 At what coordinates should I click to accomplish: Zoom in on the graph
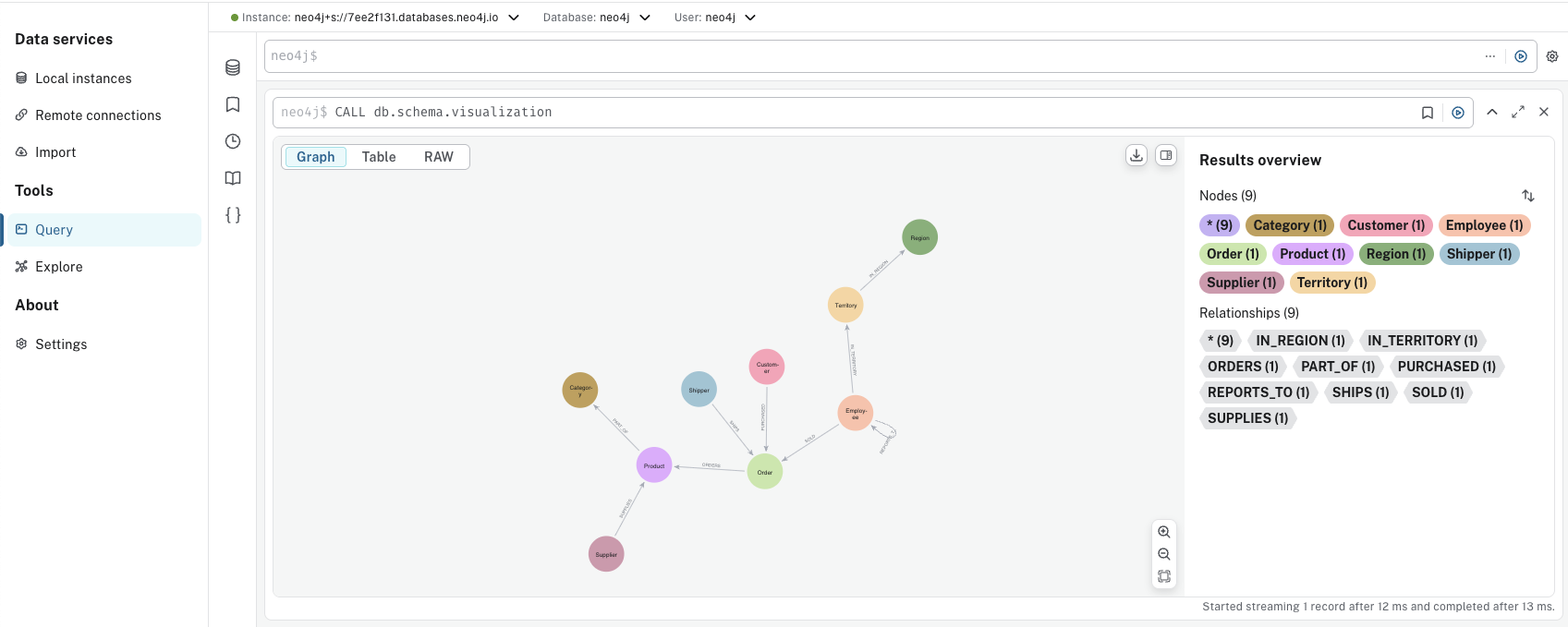click(x=1164, y=532)
